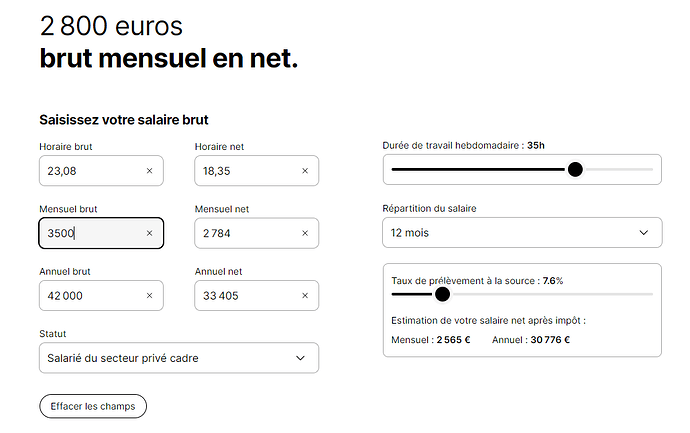This screenshot has height=433, width=690.
Task: Click the chevron arrow in the 12 mois dropdown
Action: (644, 233)
